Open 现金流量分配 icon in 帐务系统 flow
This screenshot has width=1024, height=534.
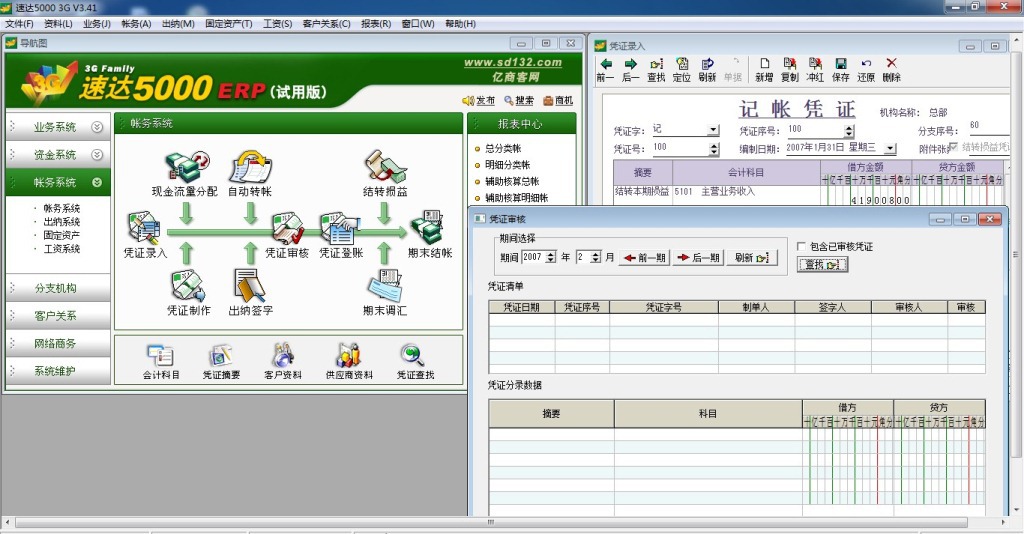[x=186, y=166]
